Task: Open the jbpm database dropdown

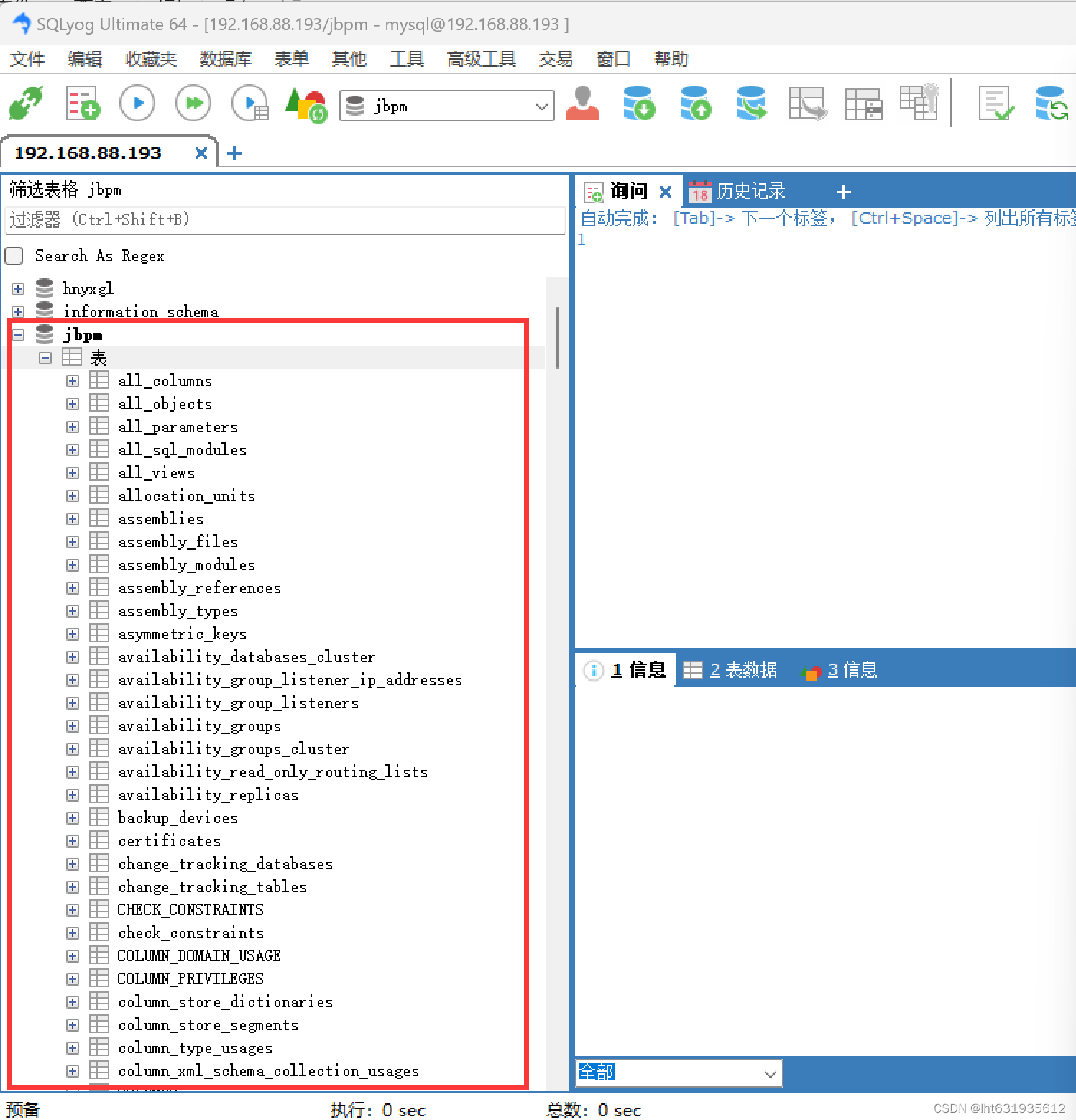Action: coord(541,106)
